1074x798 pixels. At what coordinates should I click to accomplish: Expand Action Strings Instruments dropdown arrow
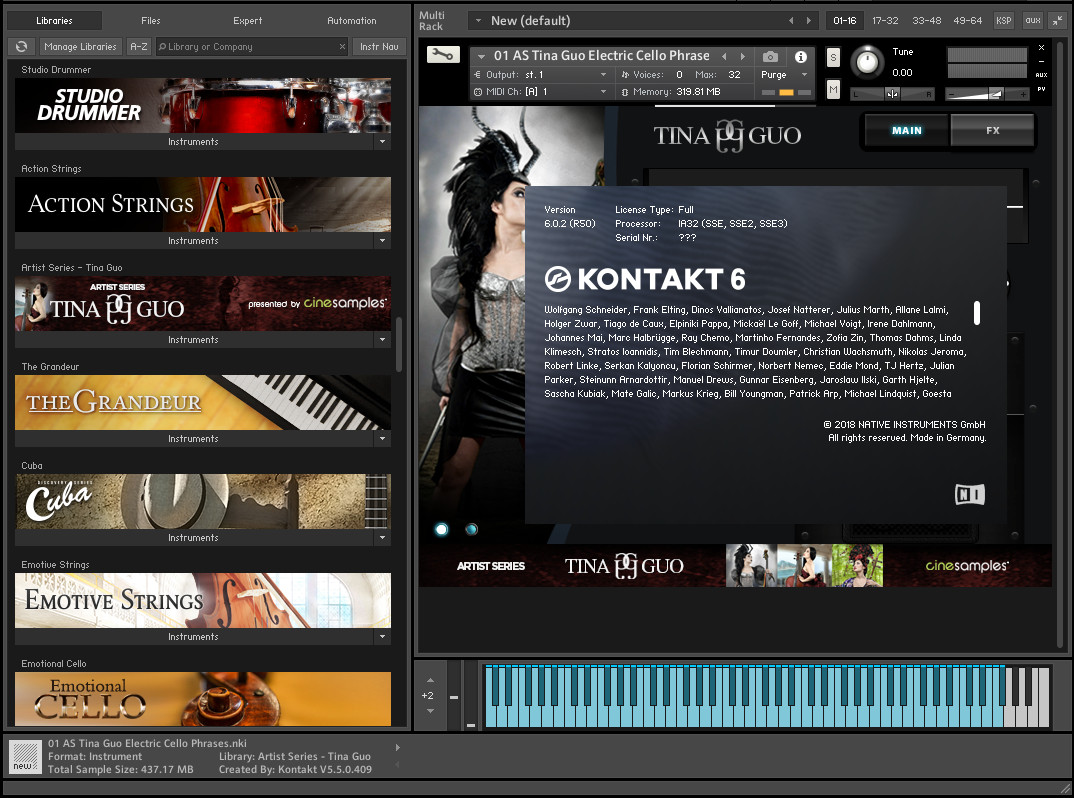pos(382,241)
